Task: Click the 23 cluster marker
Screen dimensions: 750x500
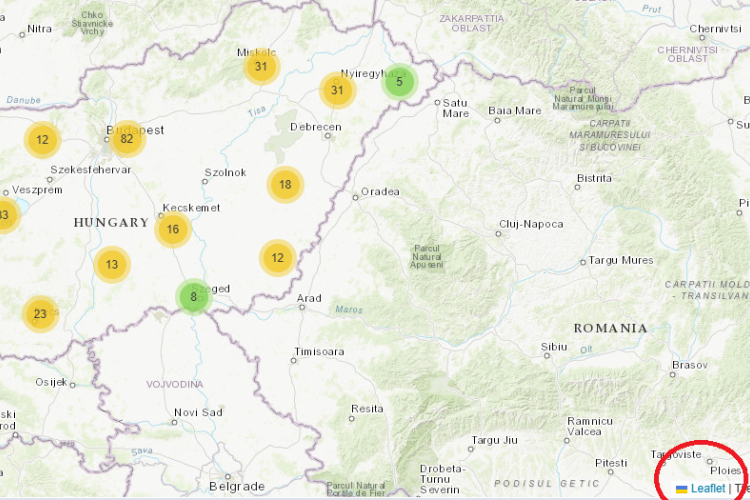Action: (x=40, y=314)
